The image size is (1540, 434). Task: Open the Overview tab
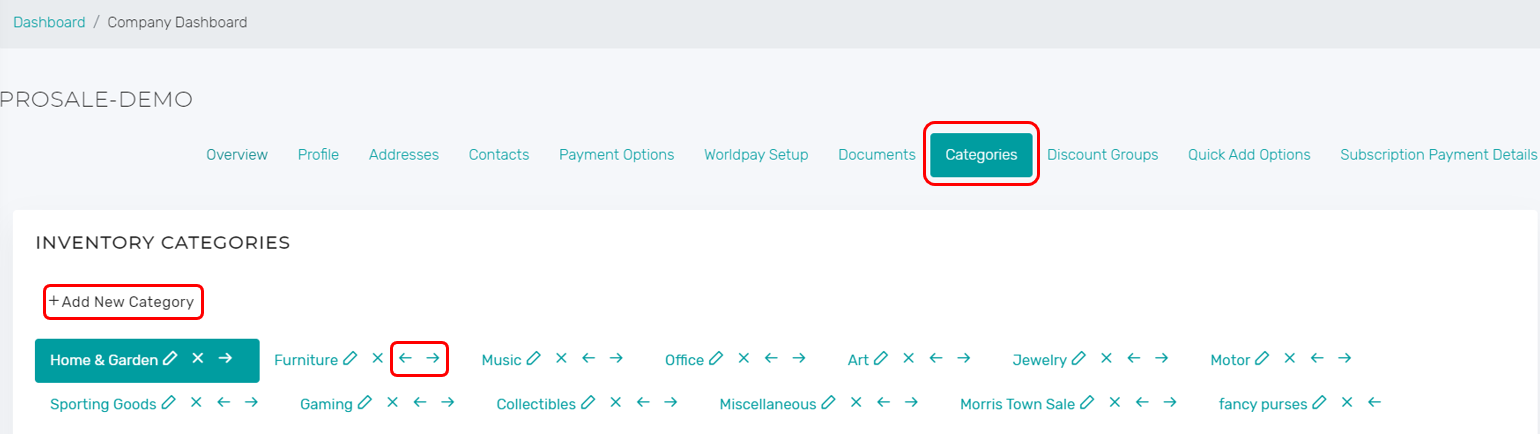point(237,155)
